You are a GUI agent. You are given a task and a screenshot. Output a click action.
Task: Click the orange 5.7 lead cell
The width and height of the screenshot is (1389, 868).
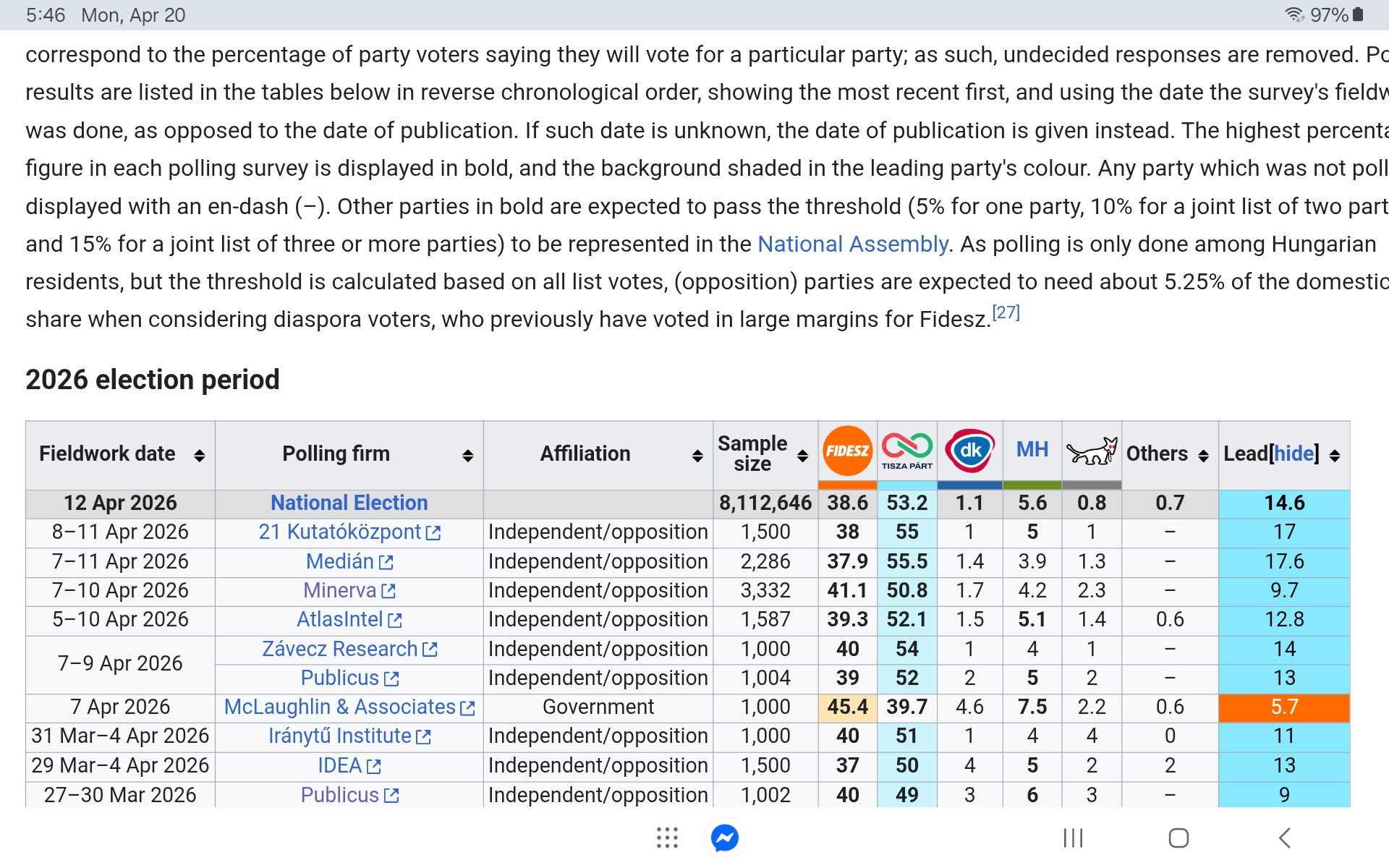(x=1283, y=707)
